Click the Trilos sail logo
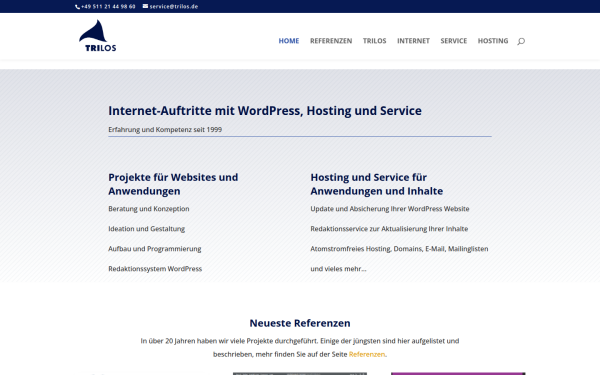600x375 pixels. (x=98, y=35)
